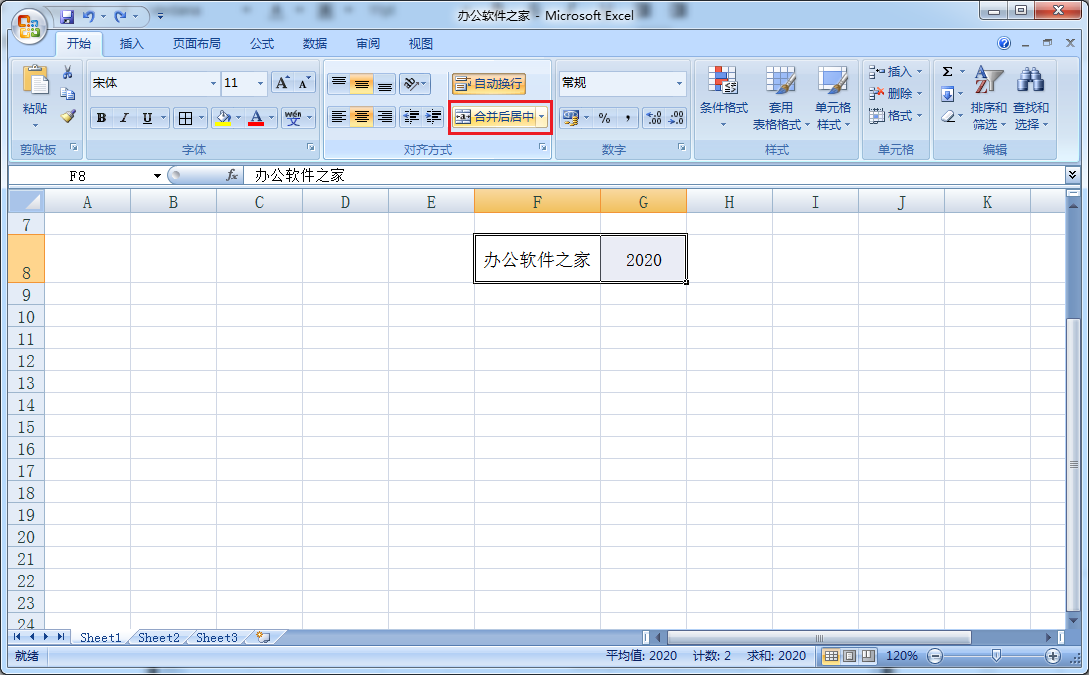Expand 合并后居中 dropdown arrow
Viewport: 1089px width, 675px height.
[x=542, y=117]
